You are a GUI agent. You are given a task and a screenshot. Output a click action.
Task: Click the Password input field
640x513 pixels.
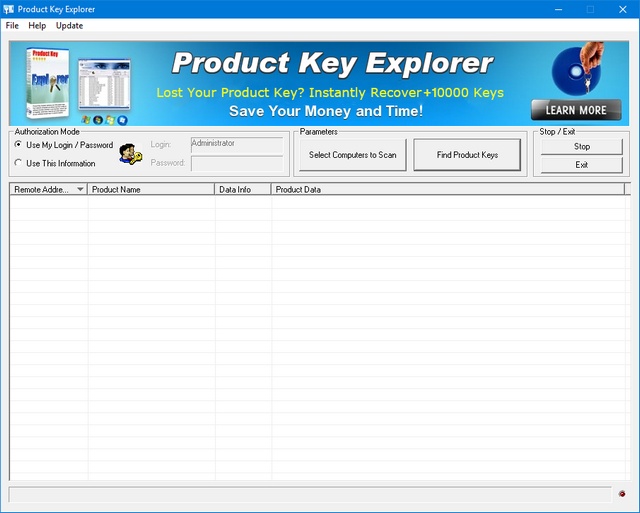(237, 164)
